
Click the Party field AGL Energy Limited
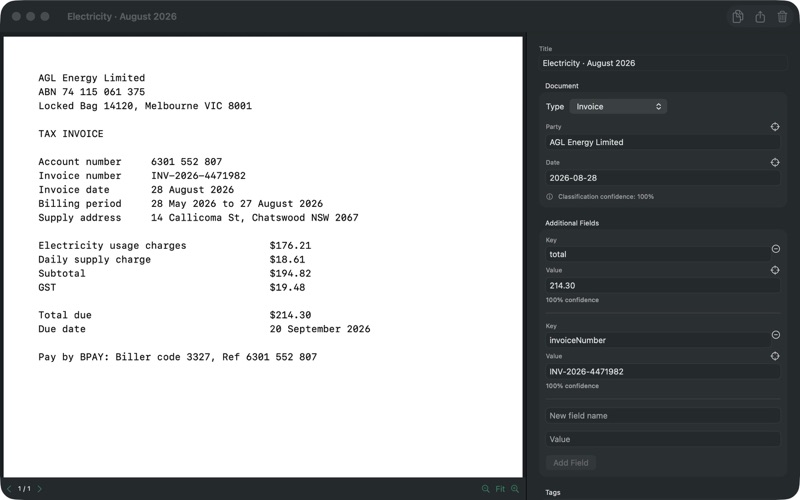point(662,142)
